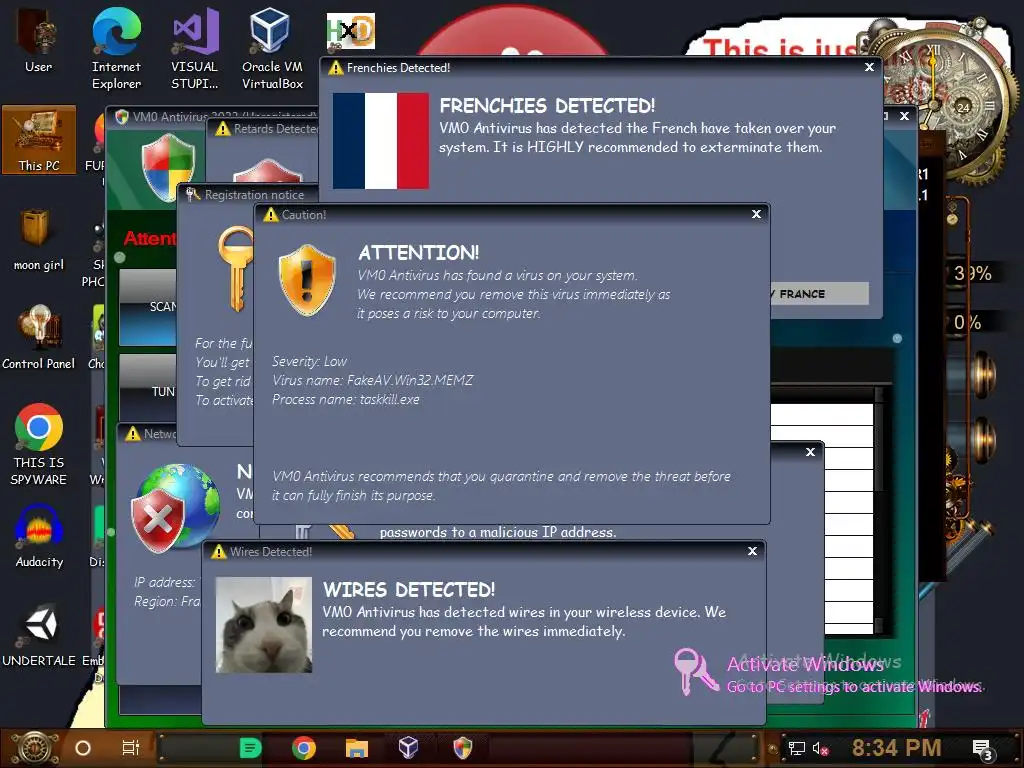Viewport: 1024px width, 768px height.
Task: Open the green notes app on taskbar
Action: pyautogui.click(x=250, y=748)
